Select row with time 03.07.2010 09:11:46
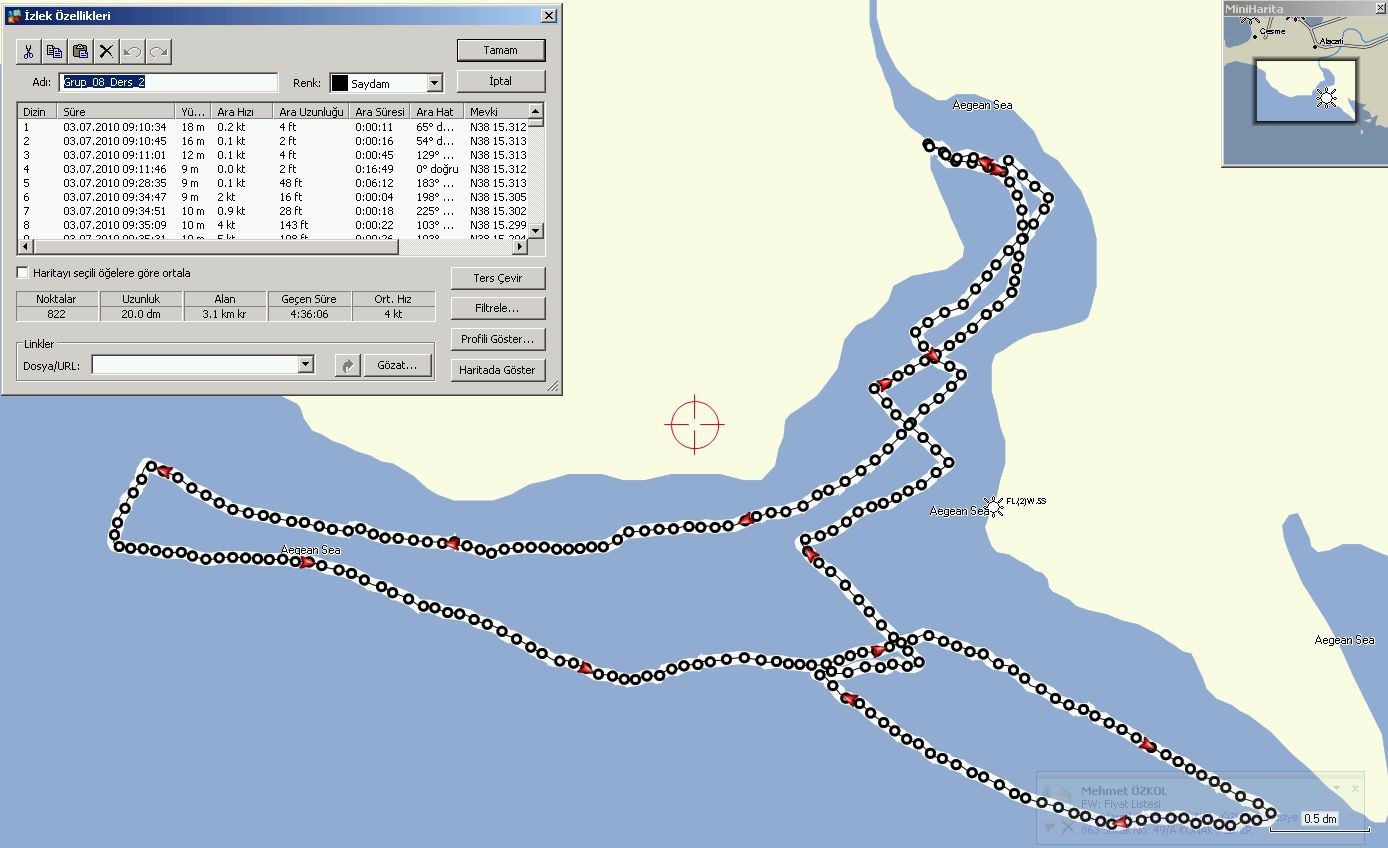Screen dimensions: 1388x848 273,169
